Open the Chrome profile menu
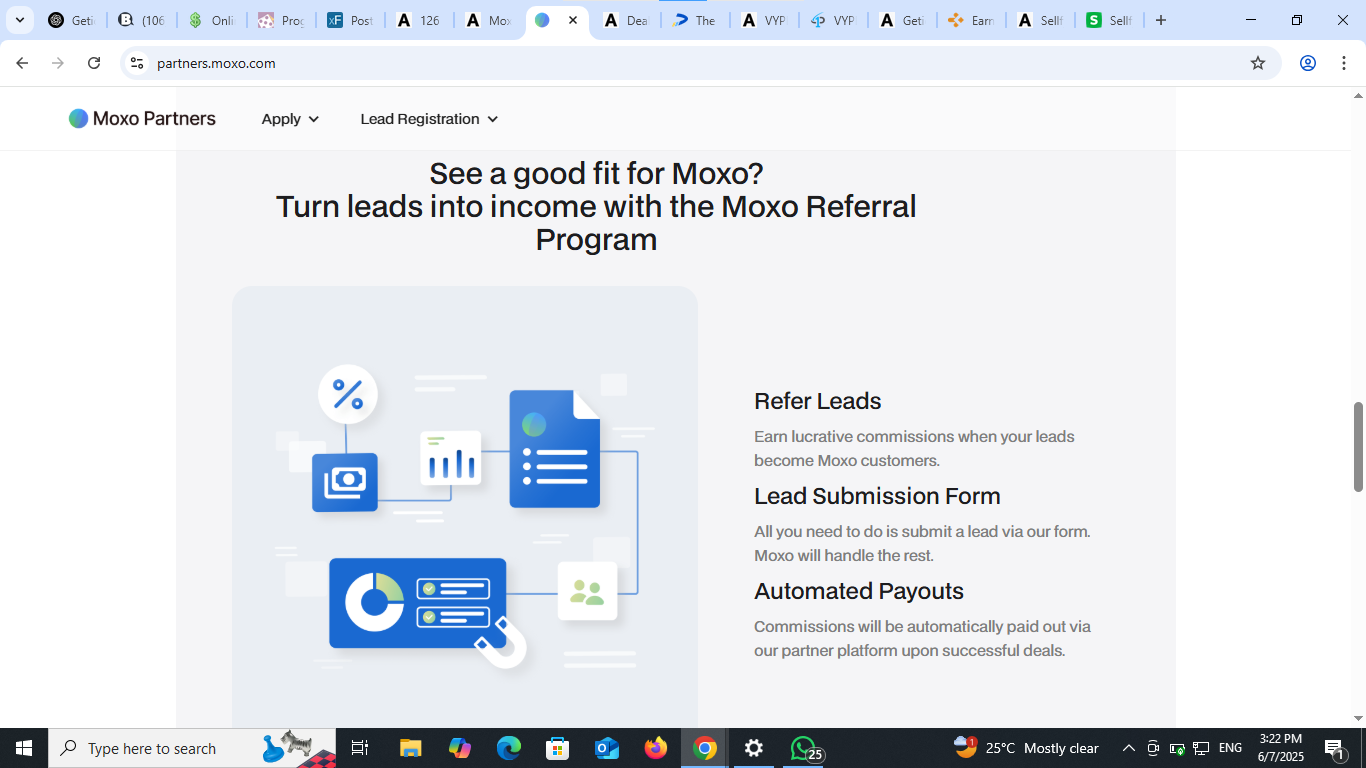Screen dimensions: 1366x768 (x=1308, y=63)
